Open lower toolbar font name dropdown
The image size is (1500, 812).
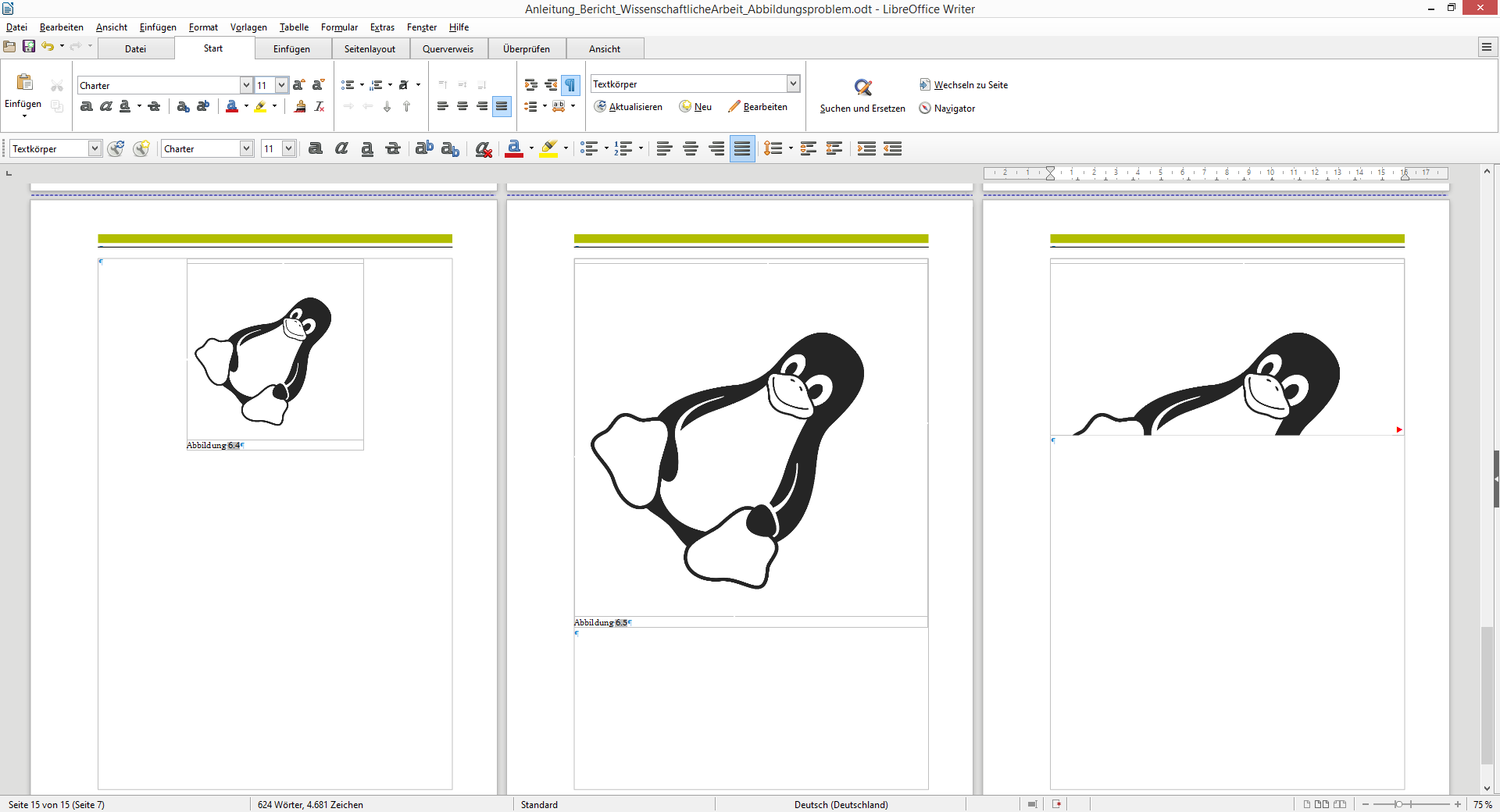coord(246,148)
